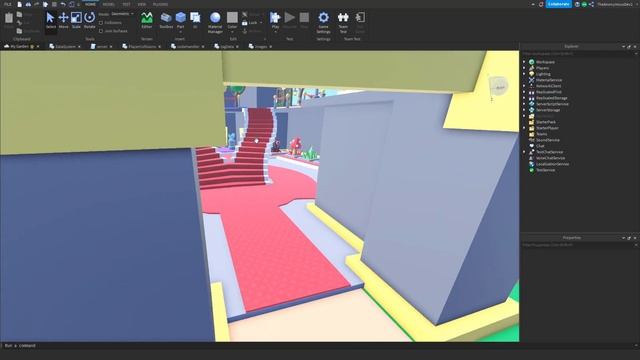Open the Toolbox
The image size is (640, 360).
[166, 20]
